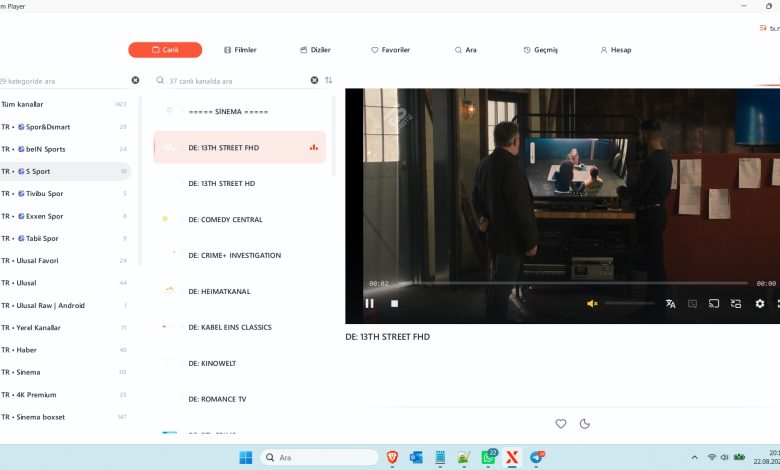Select TR beIN Sports category
The width and height of the screenshot is (780, 470).
point(65,149)
